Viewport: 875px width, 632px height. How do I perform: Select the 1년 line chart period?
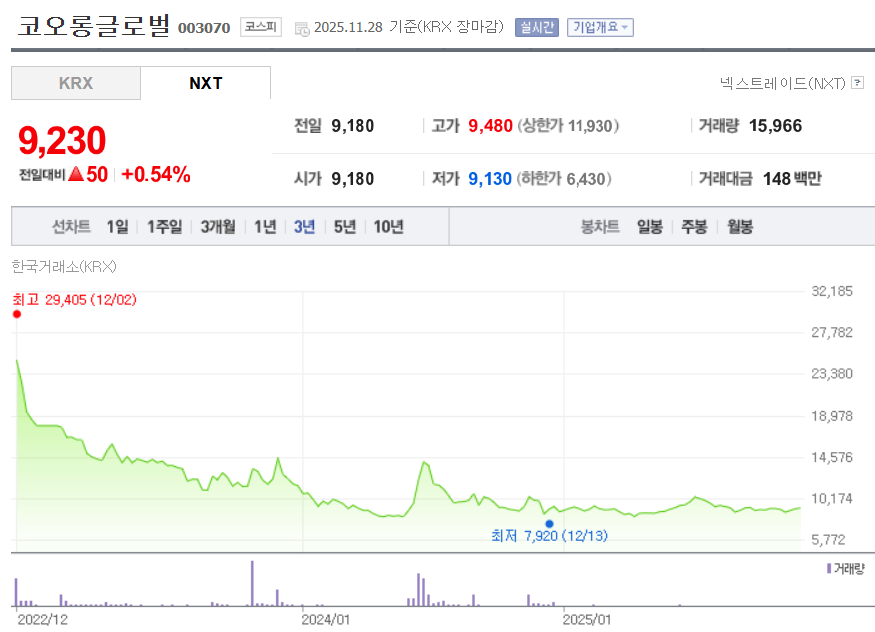(x=265, y=226)
